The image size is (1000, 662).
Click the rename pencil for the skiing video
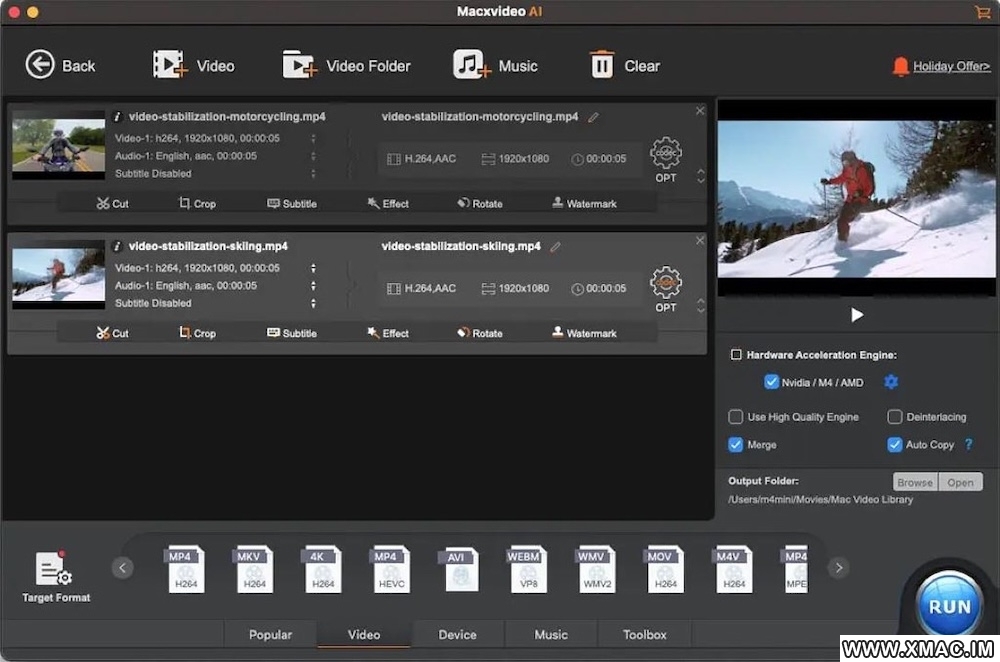tap(555, 247)
